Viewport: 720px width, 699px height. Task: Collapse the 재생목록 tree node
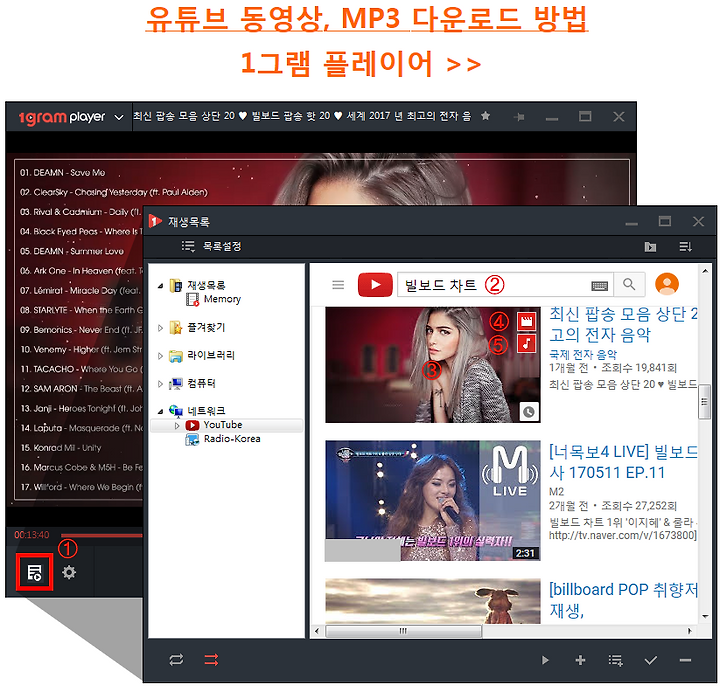160,286
